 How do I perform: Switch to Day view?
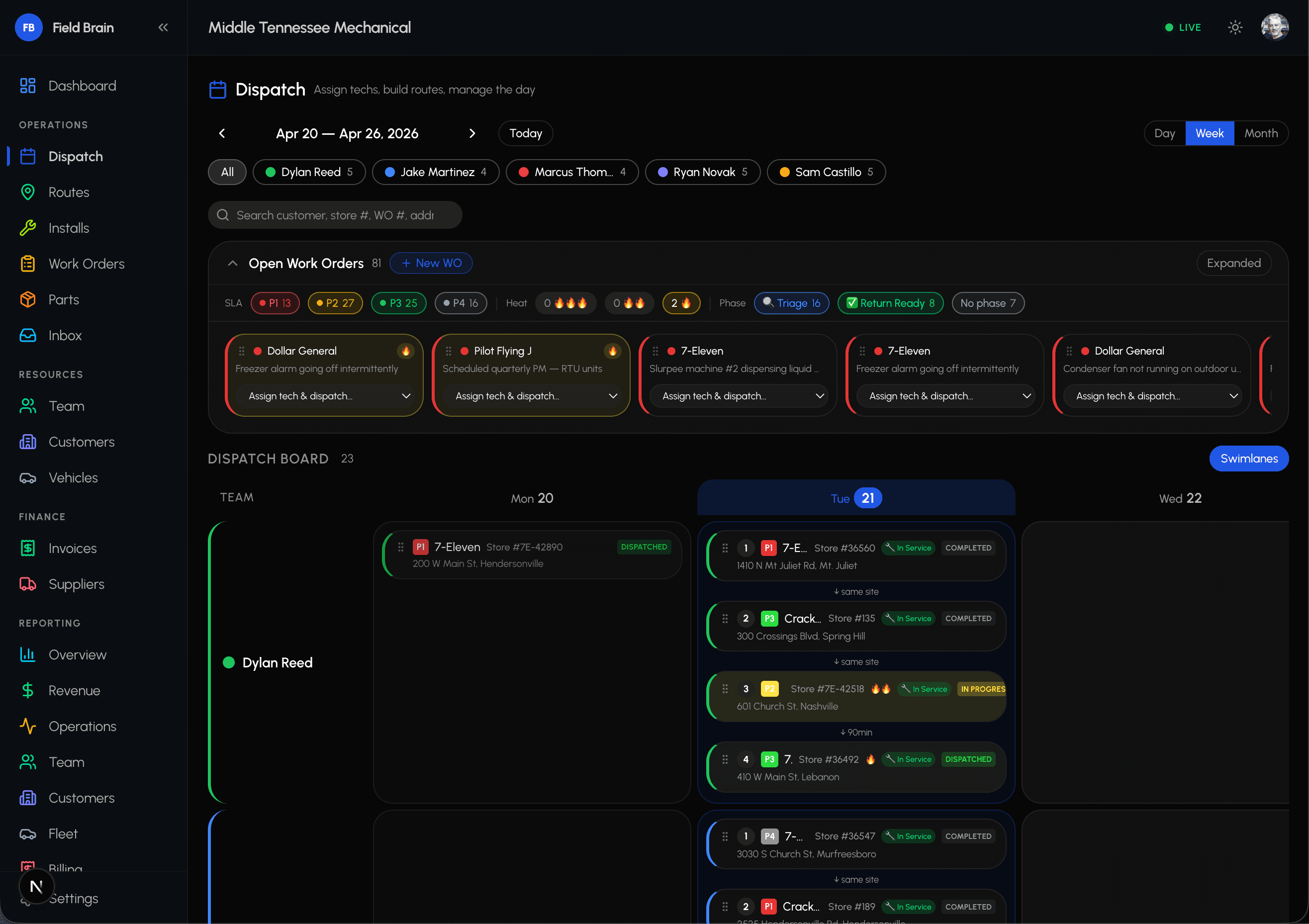pyautogui.click(x=1165, y=133)
